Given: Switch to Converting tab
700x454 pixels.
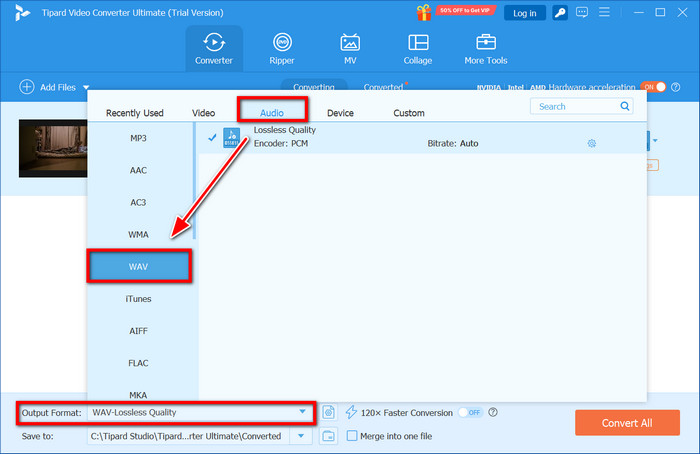Looking at the screenshot, I should pos(314,86).
